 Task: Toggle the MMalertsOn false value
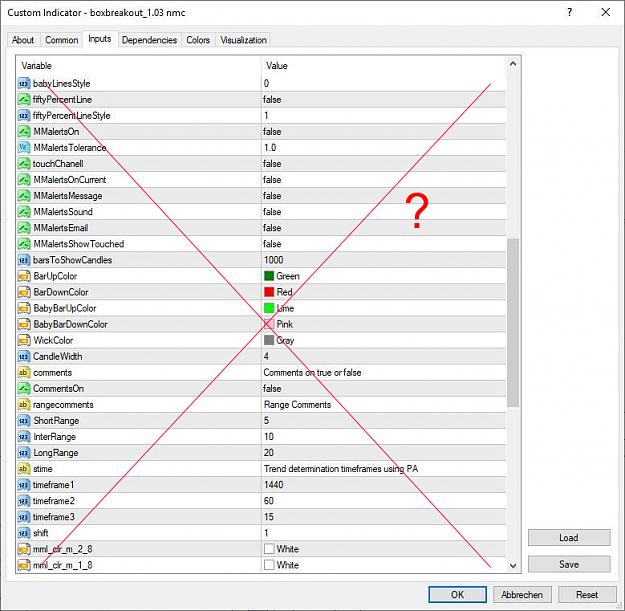384,132
